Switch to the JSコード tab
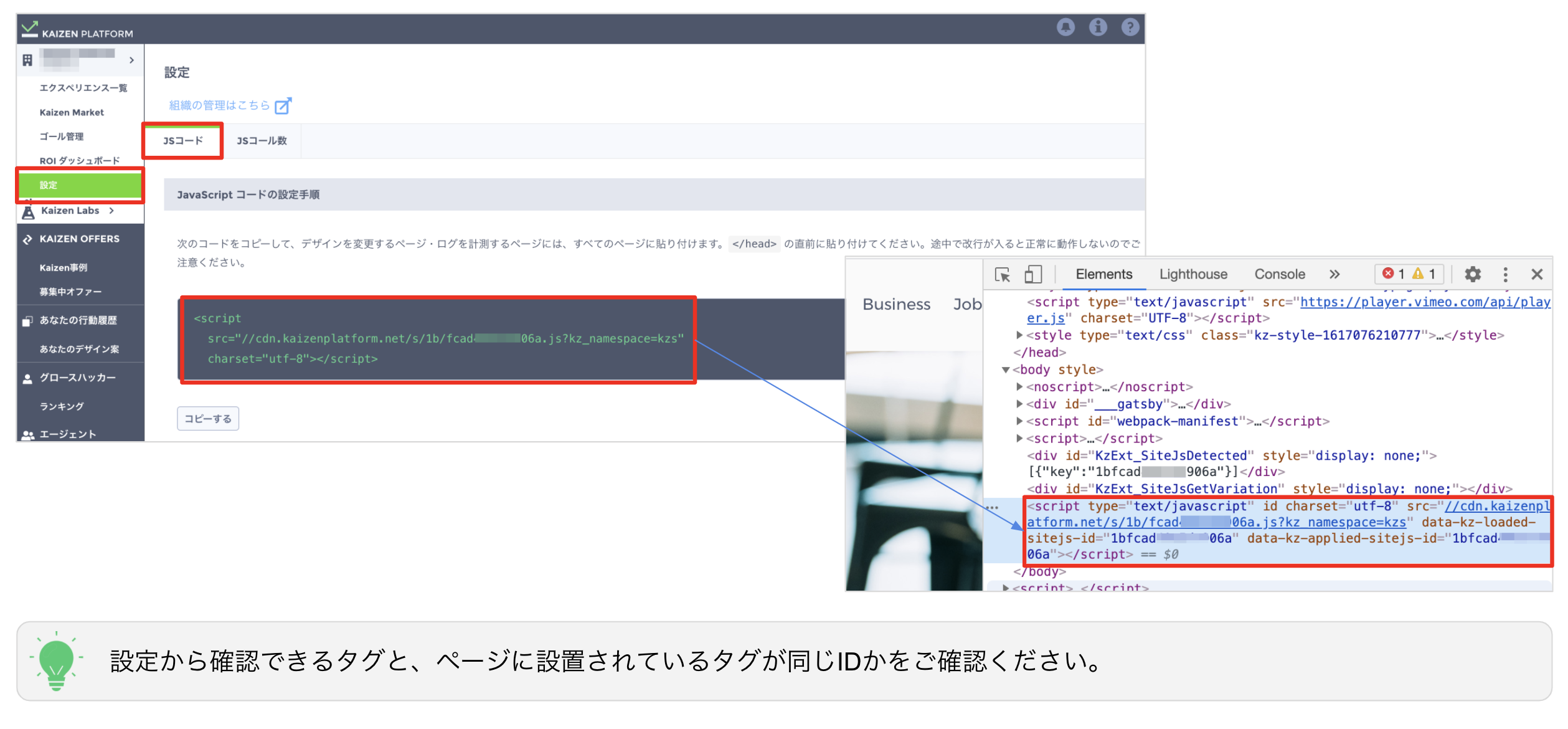 (x=183, y=141)
